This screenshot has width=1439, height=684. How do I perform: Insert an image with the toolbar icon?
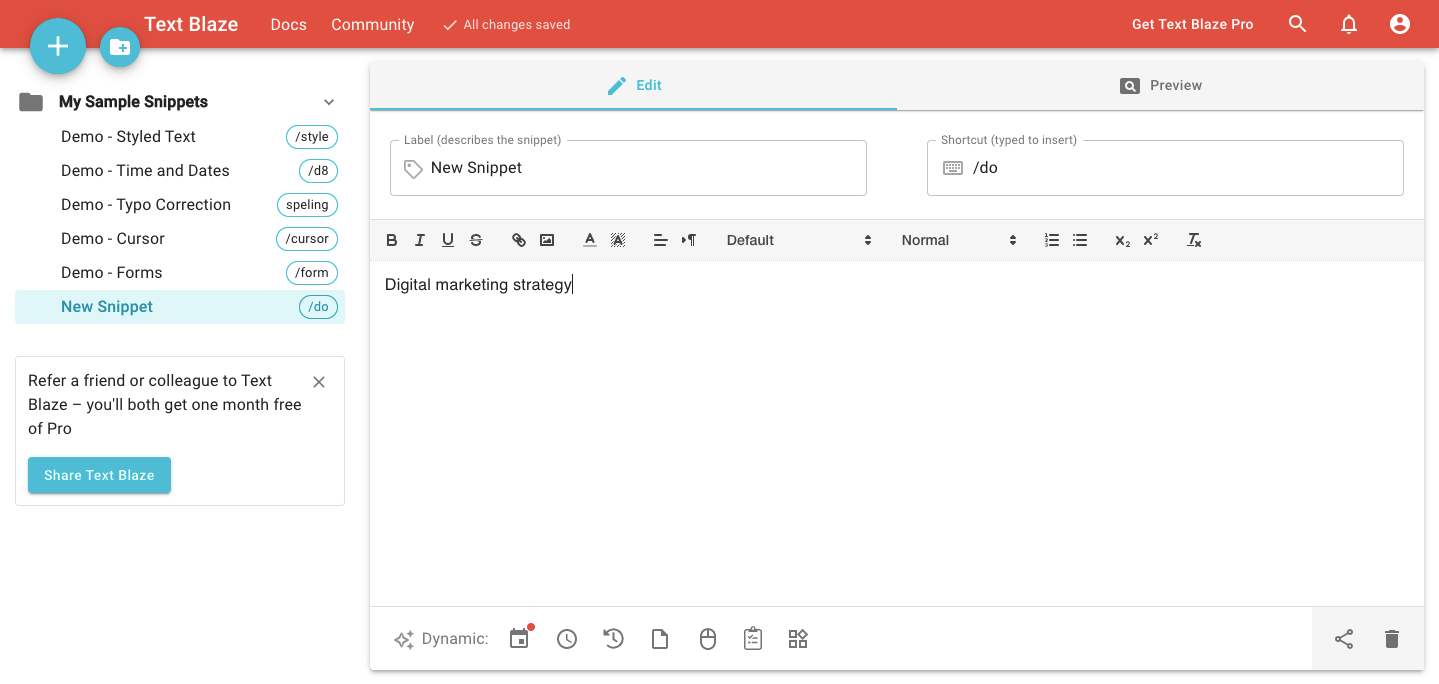[547, 240]
